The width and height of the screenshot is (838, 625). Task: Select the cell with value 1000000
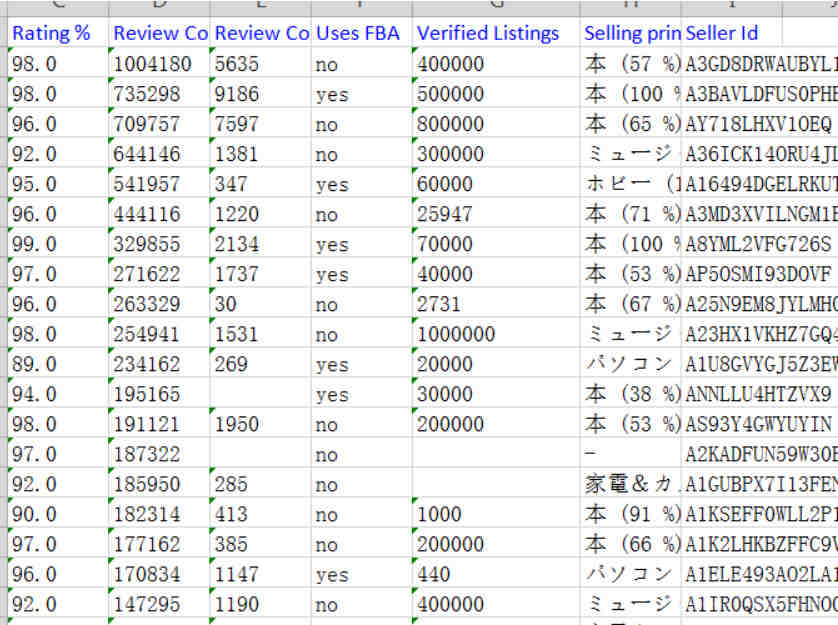click(x=456, y=334)
